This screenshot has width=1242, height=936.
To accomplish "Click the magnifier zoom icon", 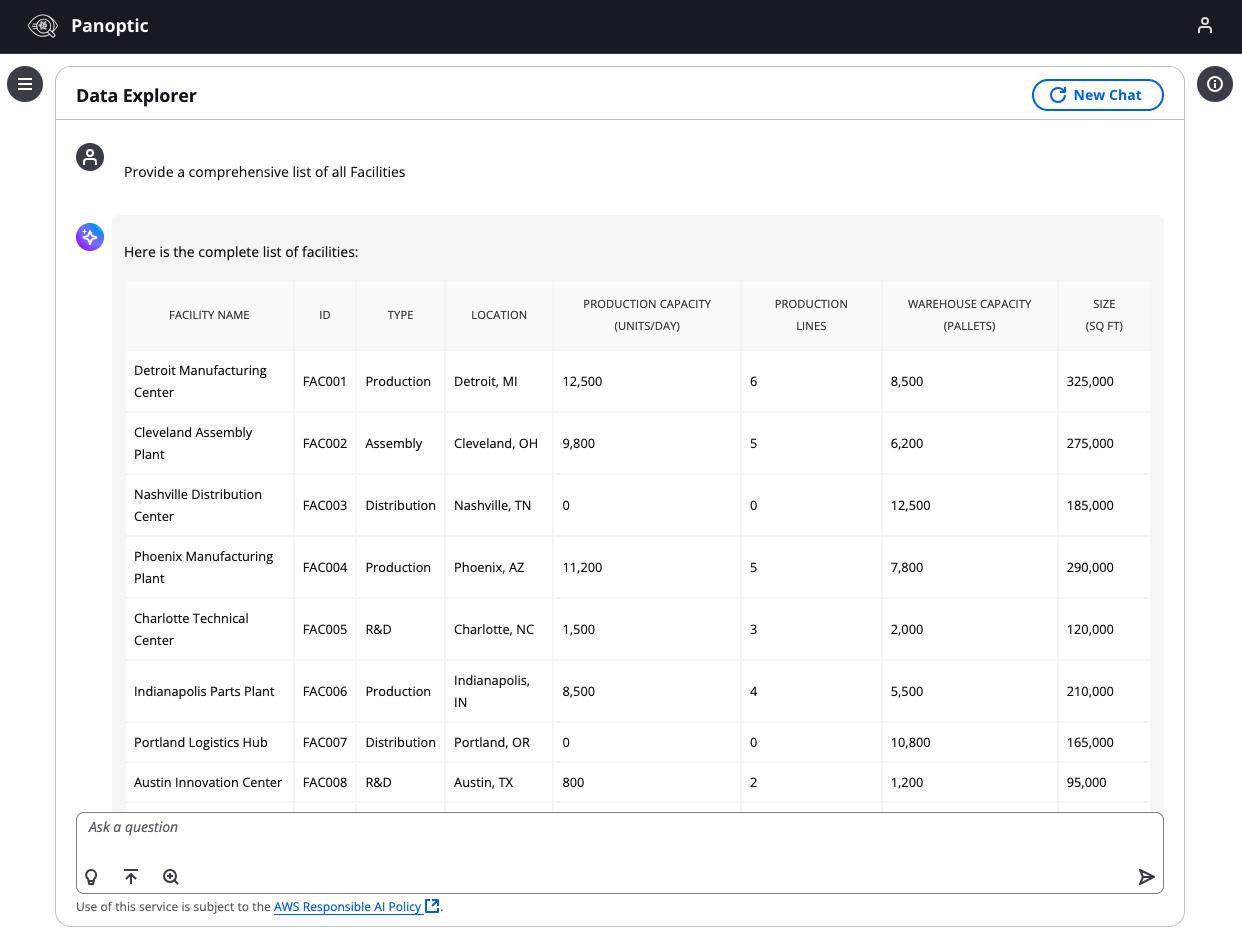I will click(171, 877).
